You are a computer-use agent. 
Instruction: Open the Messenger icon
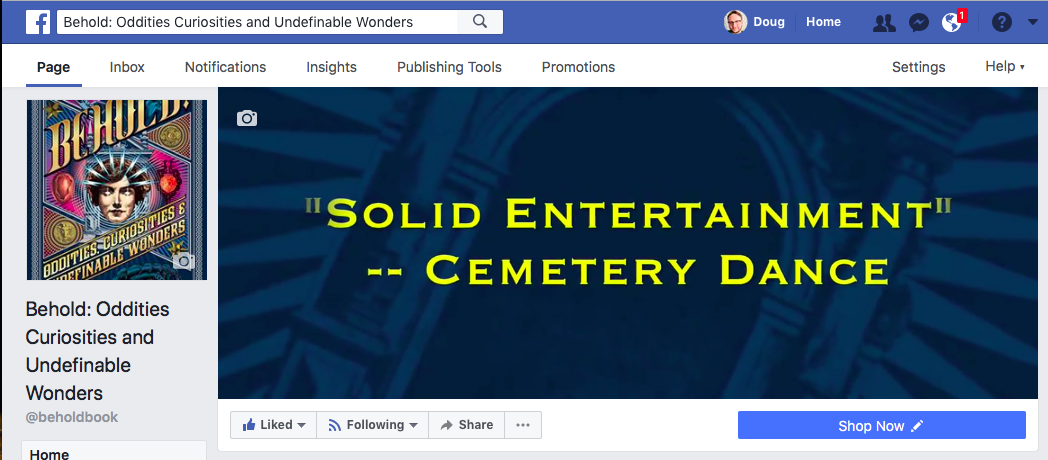(919, 23)
